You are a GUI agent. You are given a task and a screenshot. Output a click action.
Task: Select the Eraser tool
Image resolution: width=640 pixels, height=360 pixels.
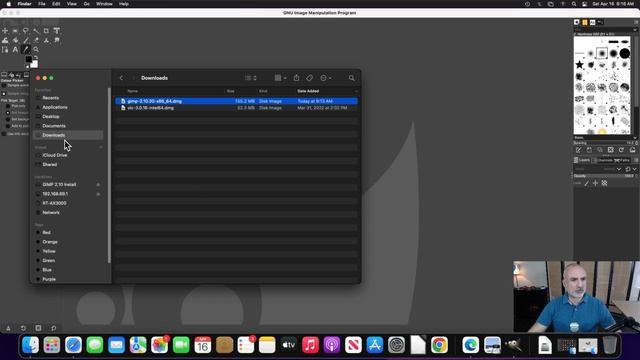(36, 40)
